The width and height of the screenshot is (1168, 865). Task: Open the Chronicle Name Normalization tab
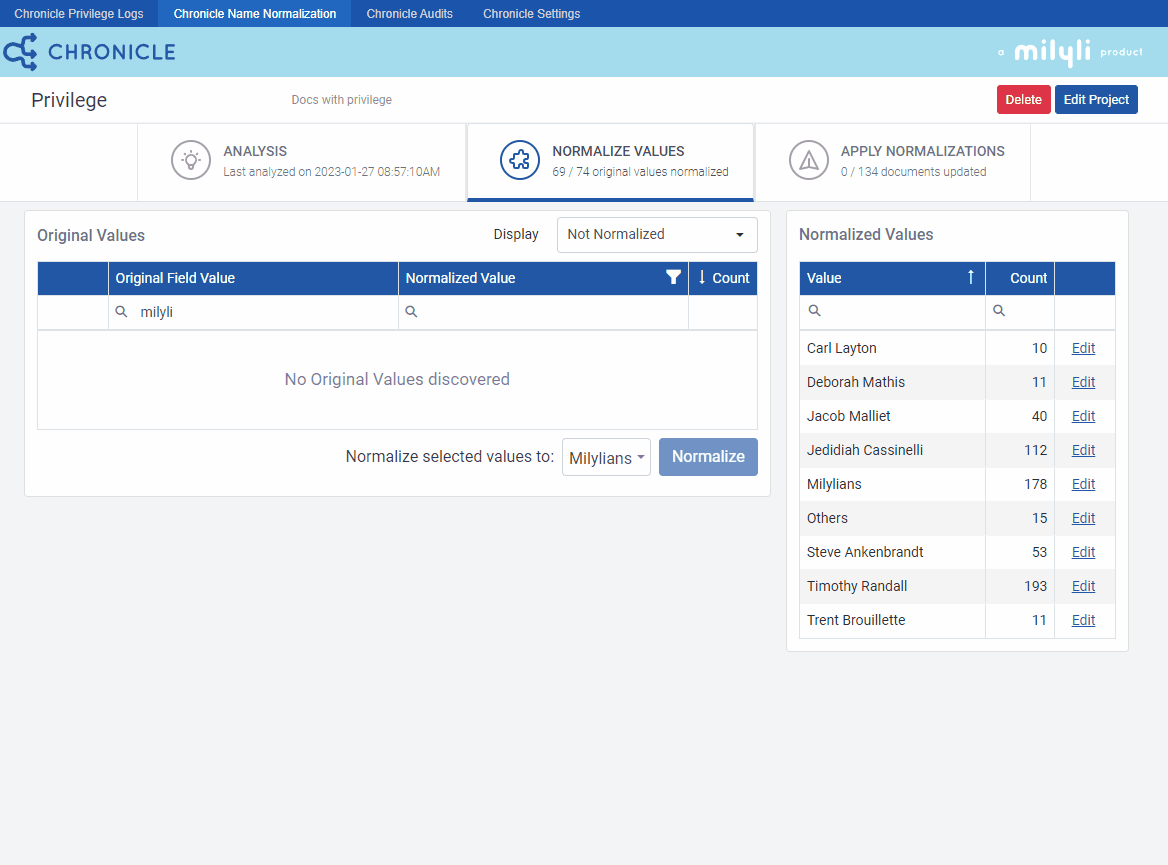pos(255,13)
